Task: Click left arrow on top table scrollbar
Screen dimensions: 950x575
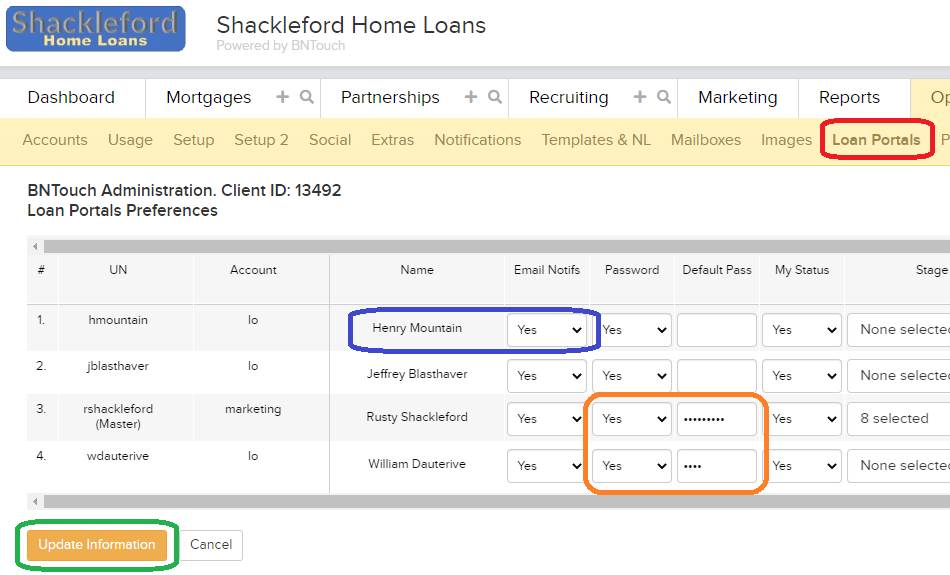Action: pyautogui.click(x=35, y=246)
